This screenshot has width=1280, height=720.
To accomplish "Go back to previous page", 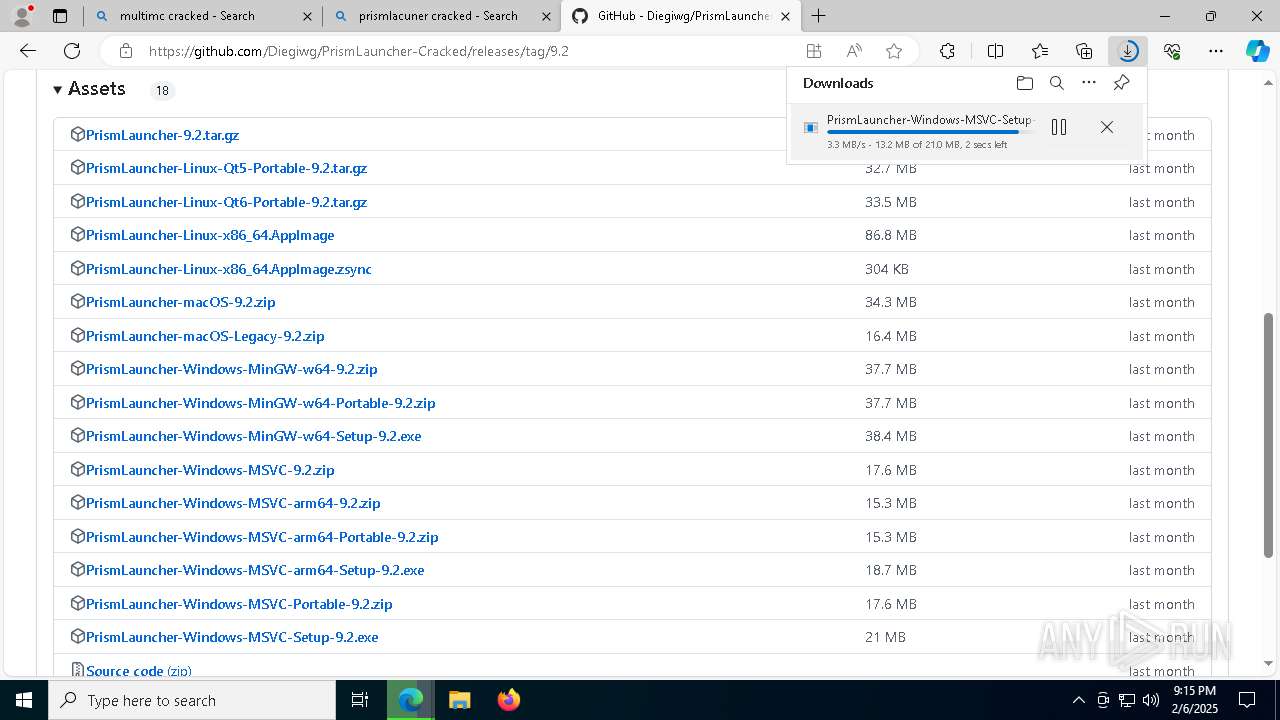I will click(x=28, y=51).
